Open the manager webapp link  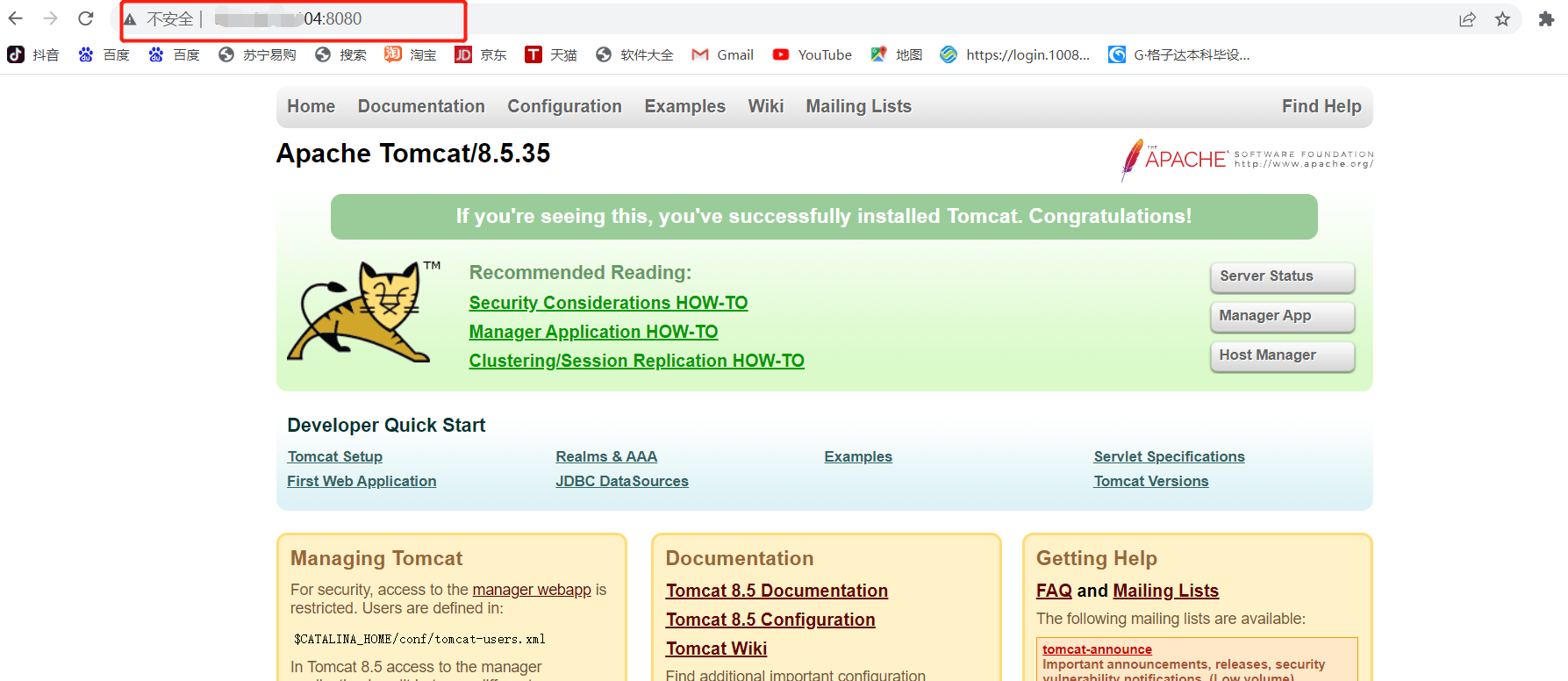tap(532, 590)
